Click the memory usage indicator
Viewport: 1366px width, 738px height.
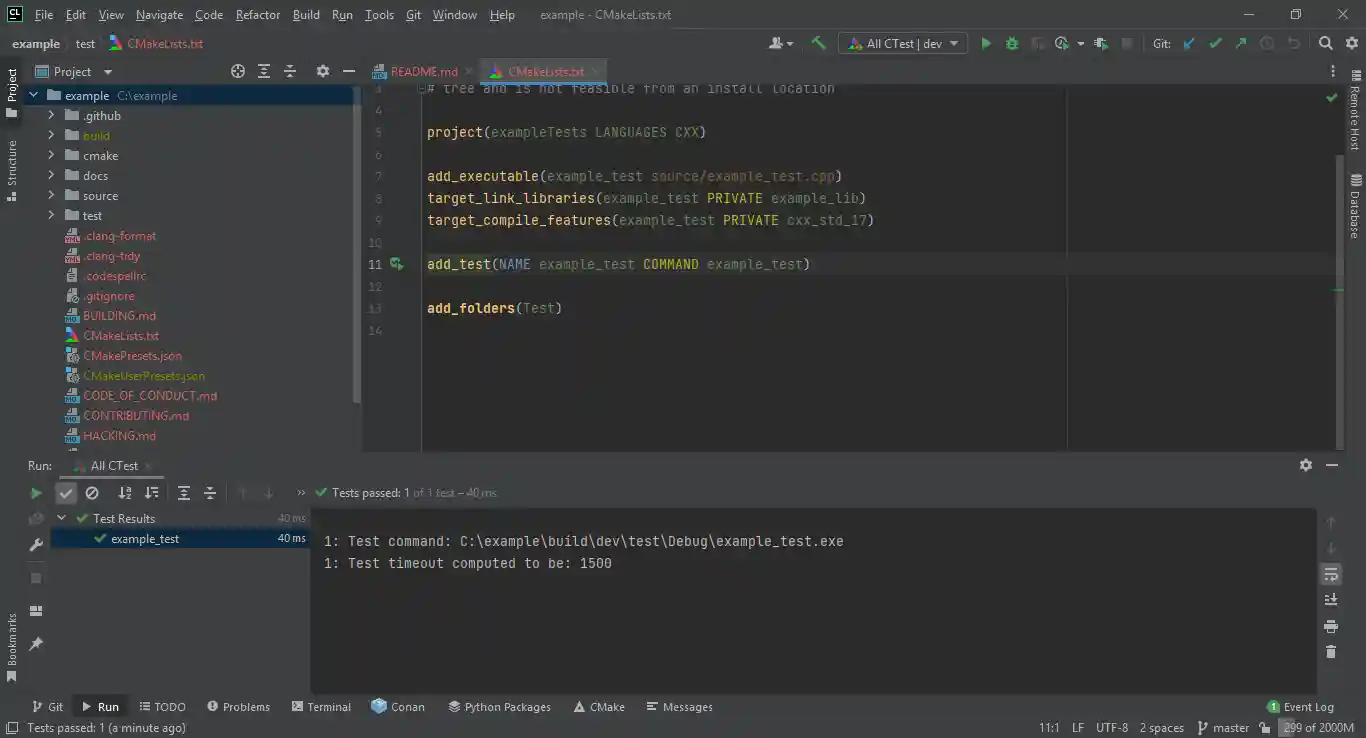[1320, 728]
